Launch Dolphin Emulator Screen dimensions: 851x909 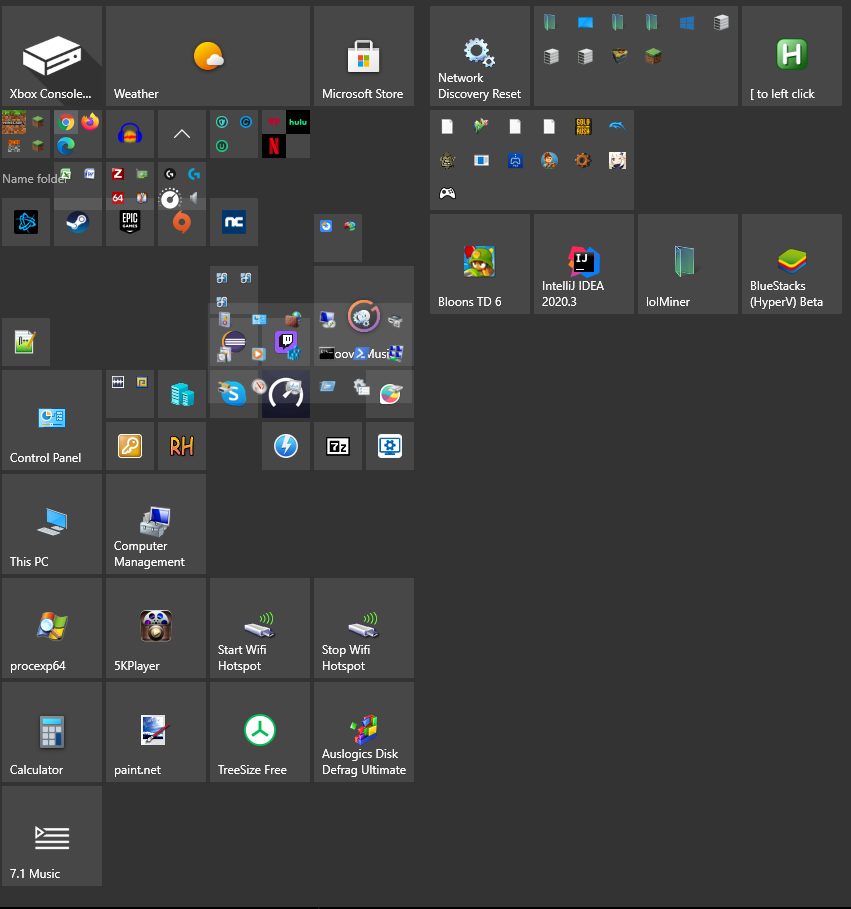pyautogui.click(x=618, y=126)
